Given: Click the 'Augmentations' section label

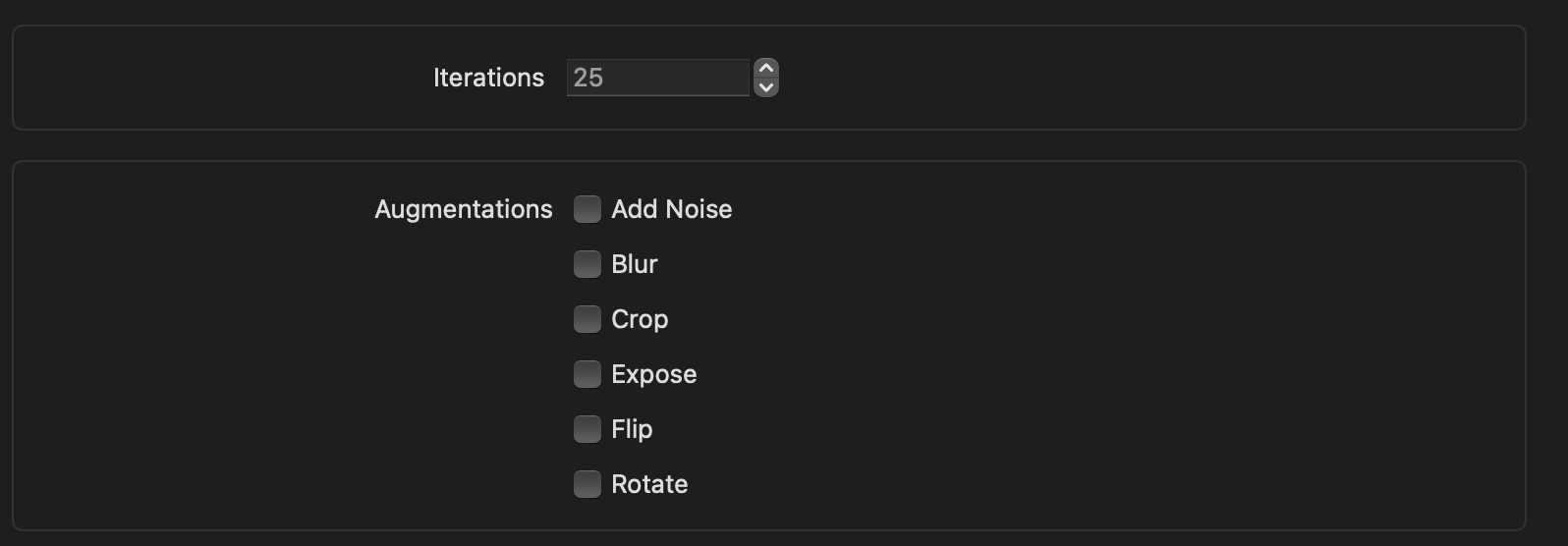Looking at the screenshot, I should (x=464, y=209).
